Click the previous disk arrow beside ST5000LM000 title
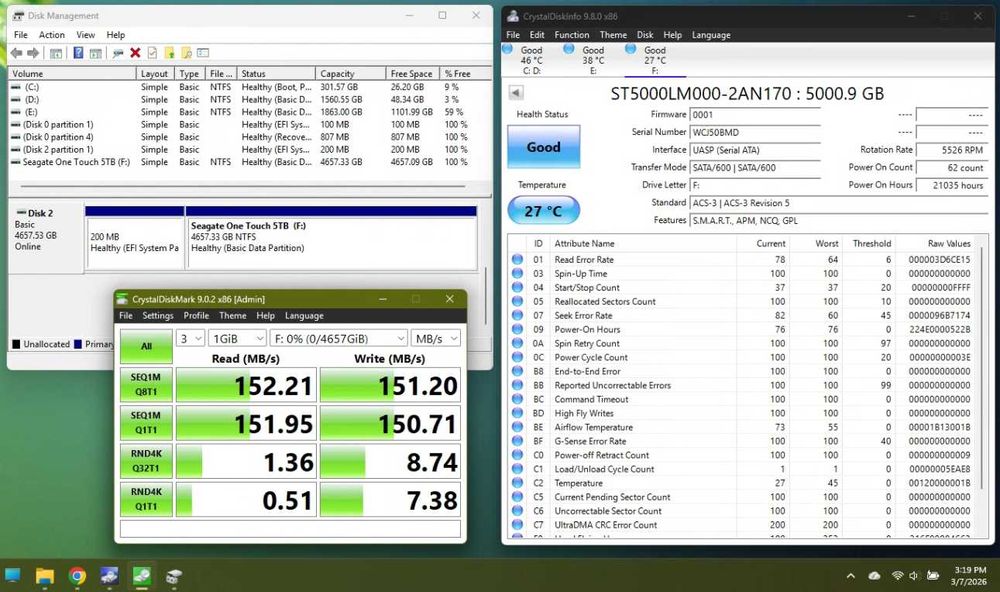Screen dimensions: 1000x592 tap(516, 93)
